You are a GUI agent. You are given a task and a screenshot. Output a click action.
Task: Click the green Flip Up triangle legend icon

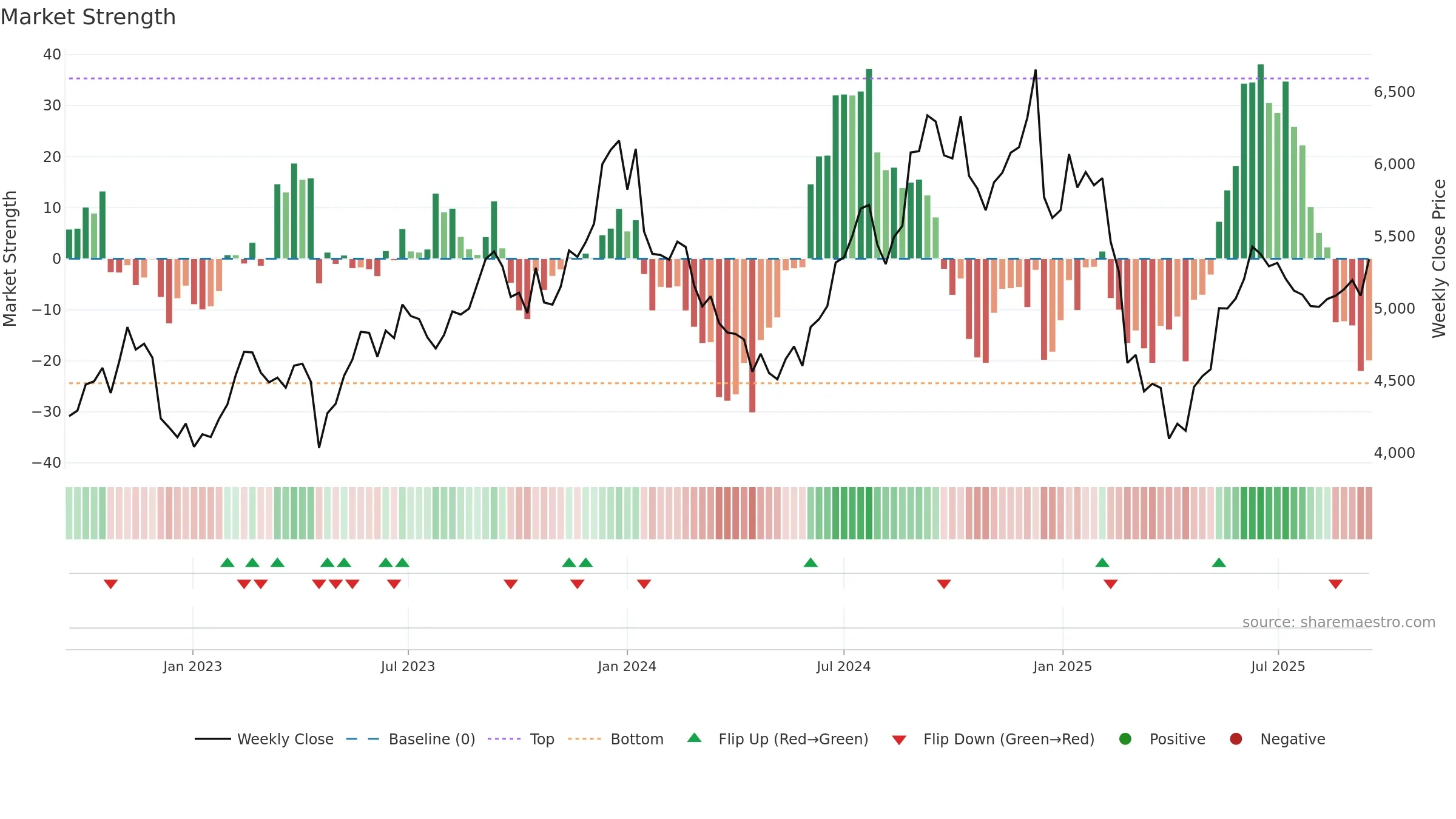point(695,738)
